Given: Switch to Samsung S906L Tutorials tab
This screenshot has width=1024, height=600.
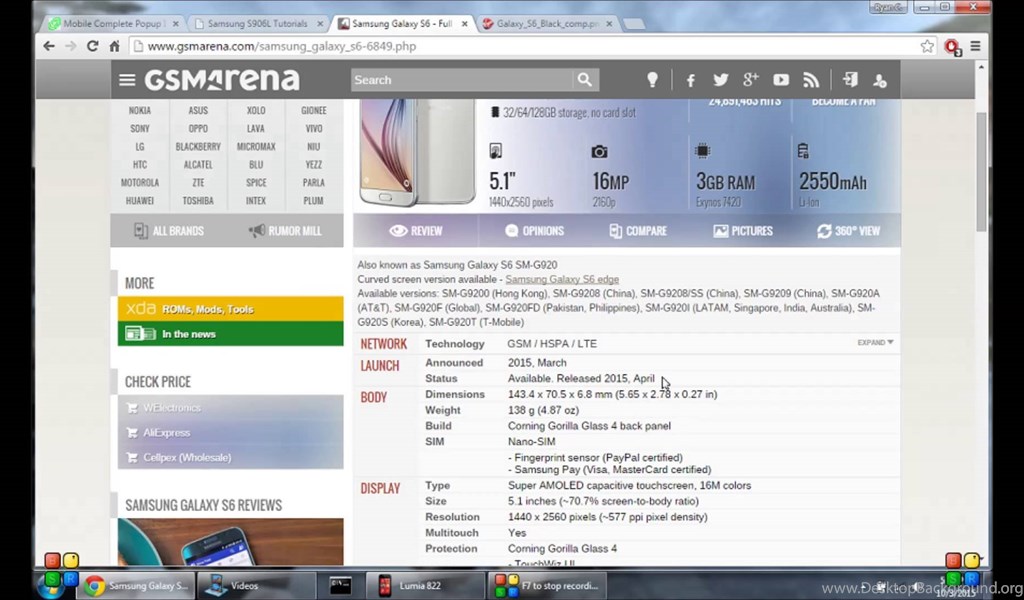Looking at the screenshot, I should tap(257, 24).
